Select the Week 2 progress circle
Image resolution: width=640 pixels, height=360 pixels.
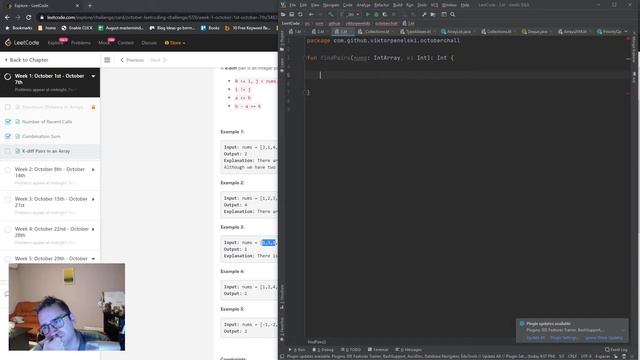pos(8,170)
